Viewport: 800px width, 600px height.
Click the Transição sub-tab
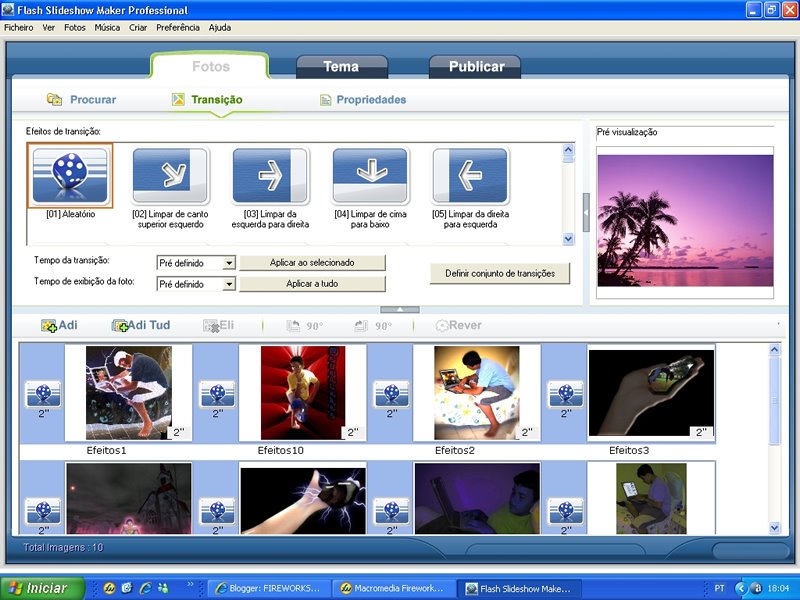tap(207, 99)
